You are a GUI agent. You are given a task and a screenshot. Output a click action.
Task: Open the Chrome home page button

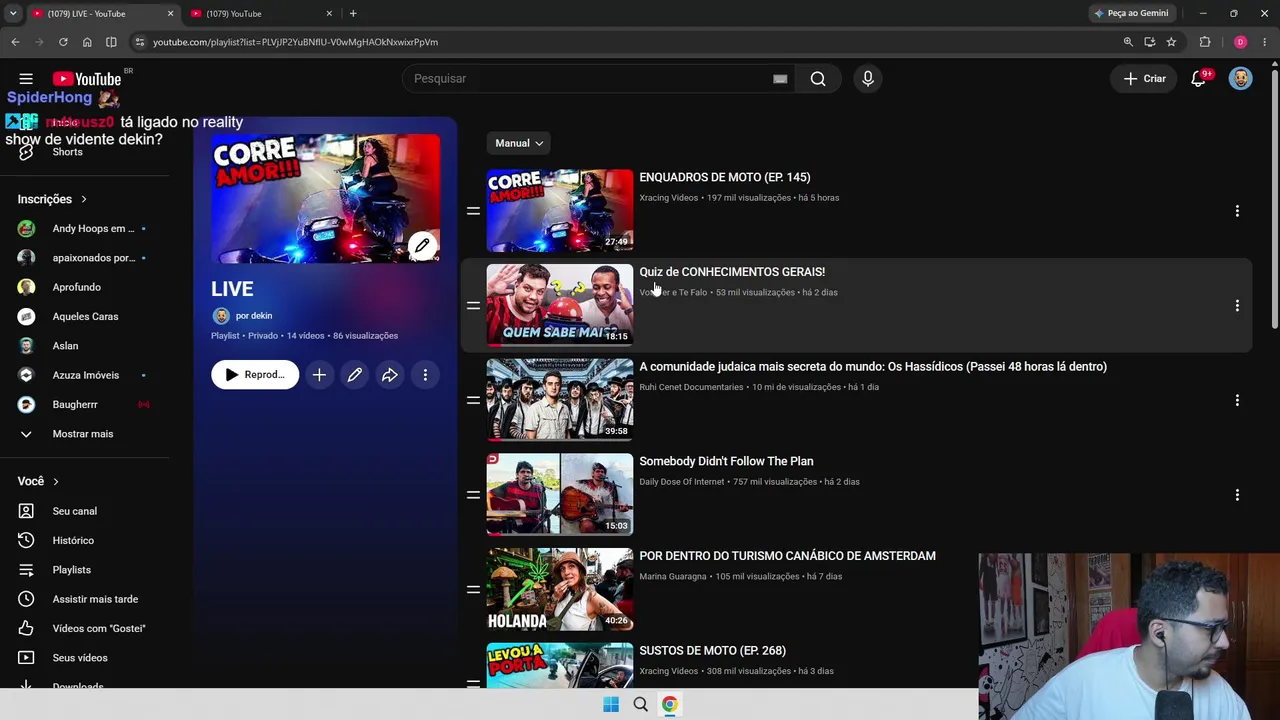(x=87, y=42)
